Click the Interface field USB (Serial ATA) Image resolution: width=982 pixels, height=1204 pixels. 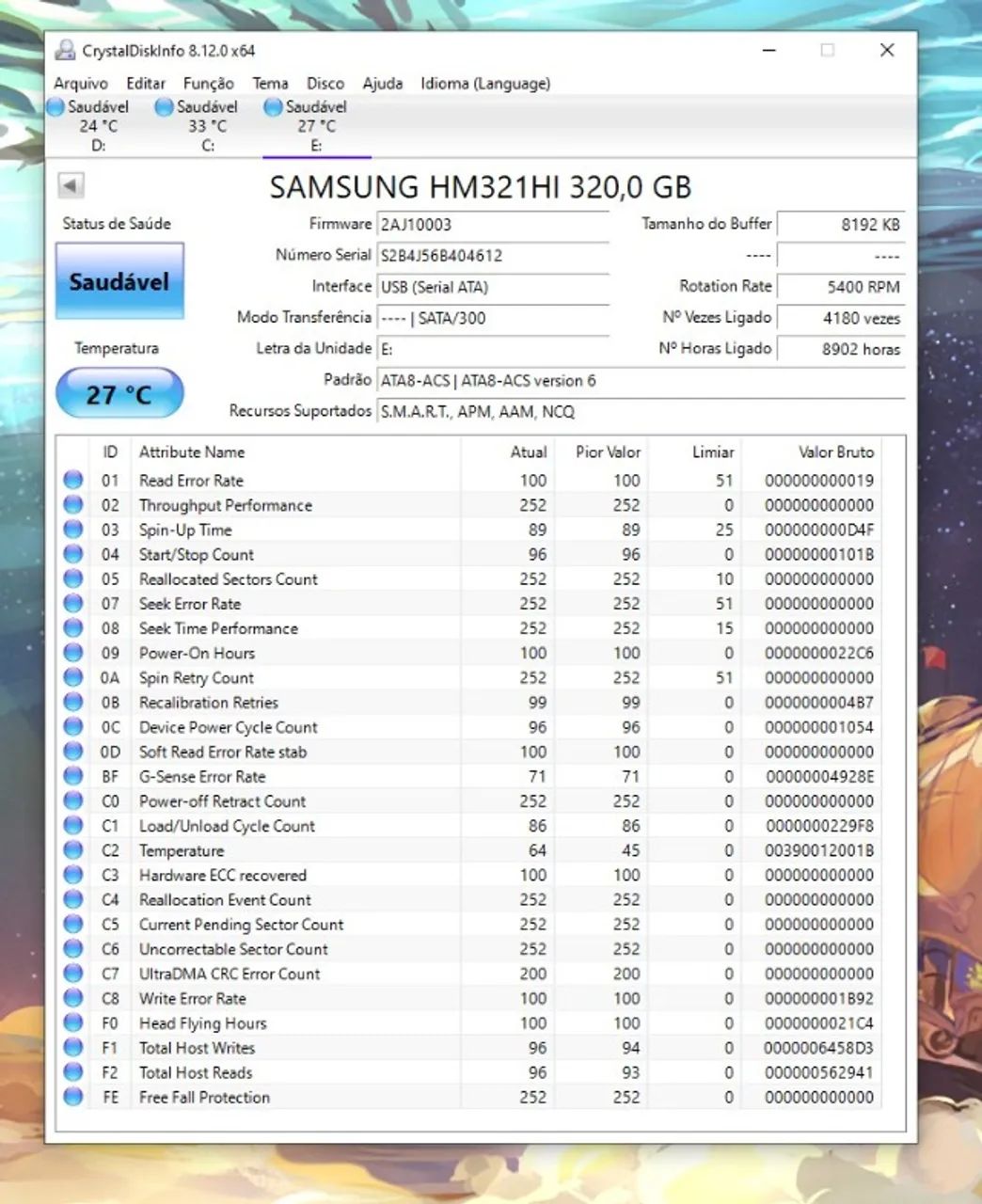coord(493,287)
